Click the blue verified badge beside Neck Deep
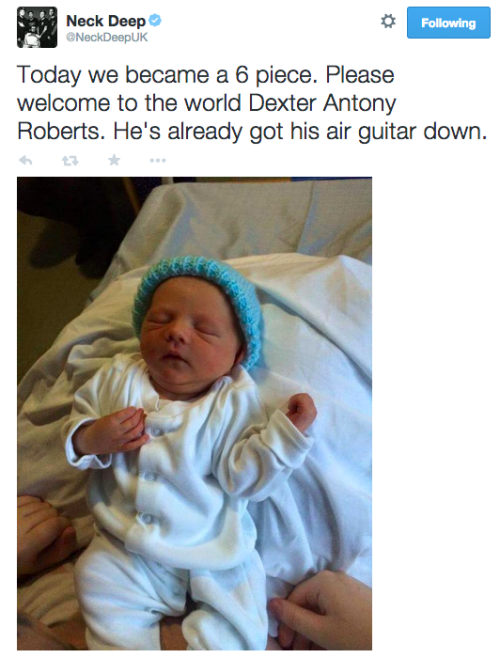This screenshot has height=658, width=500. tap(155, 20)
